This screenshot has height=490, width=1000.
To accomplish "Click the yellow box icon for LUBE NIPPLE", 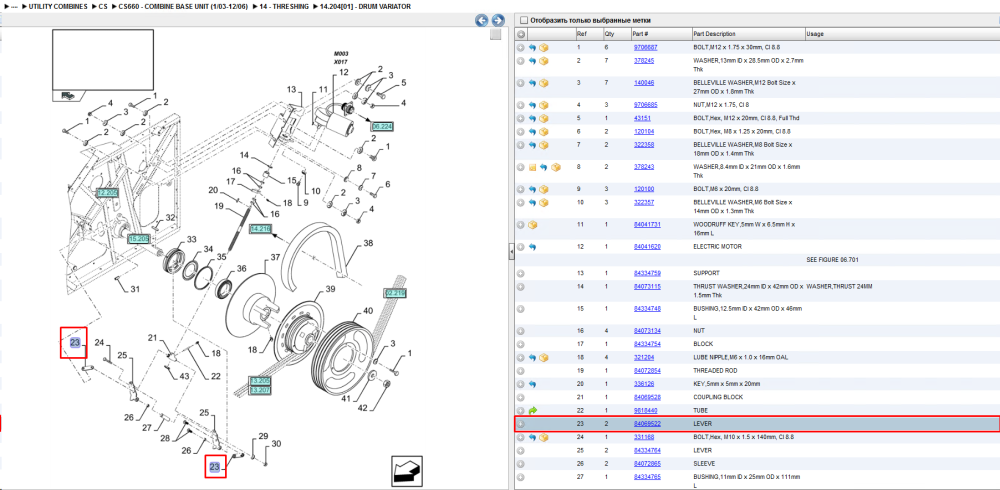I will coord(544,357).
